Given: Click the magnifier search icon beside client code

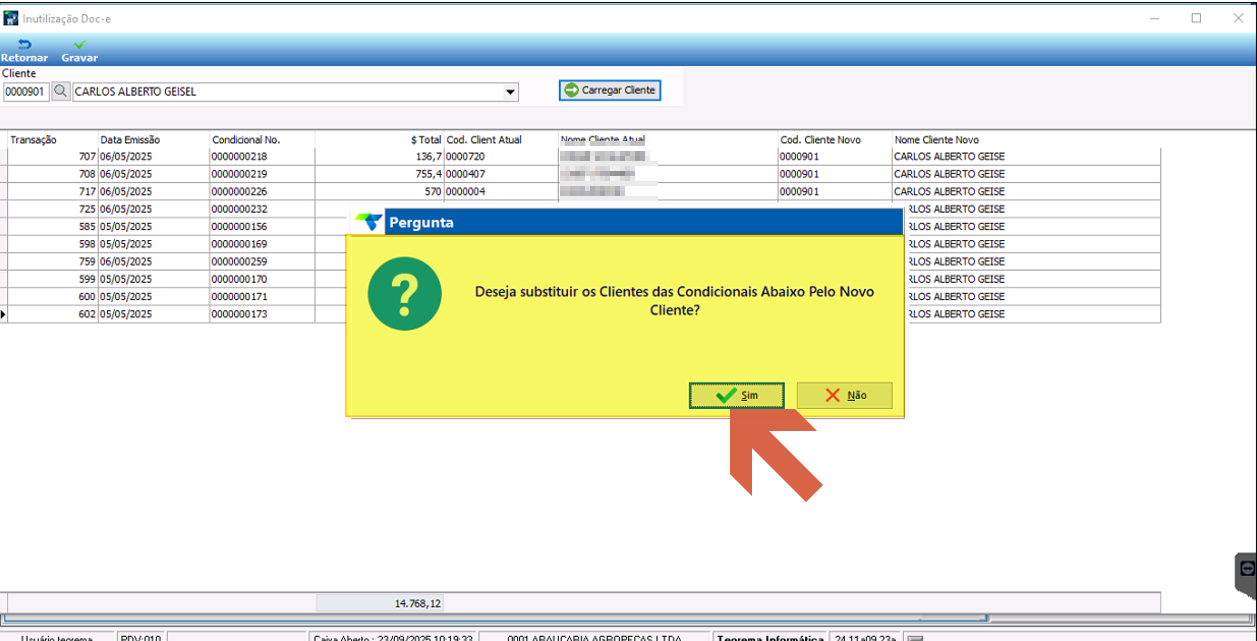Looking at the screenshot, I should coord(60,91).
